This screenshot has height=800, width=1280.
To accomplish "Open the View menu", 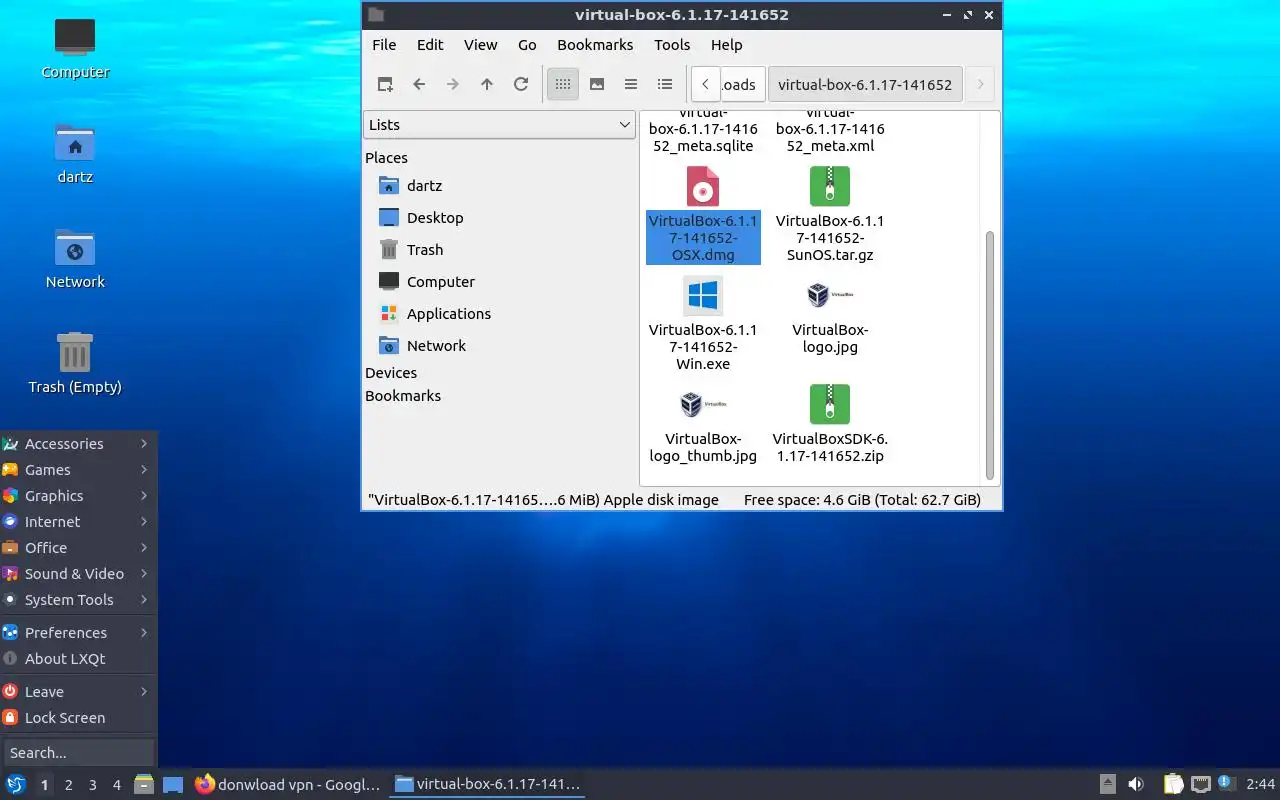I will click(x=480, y=45).
